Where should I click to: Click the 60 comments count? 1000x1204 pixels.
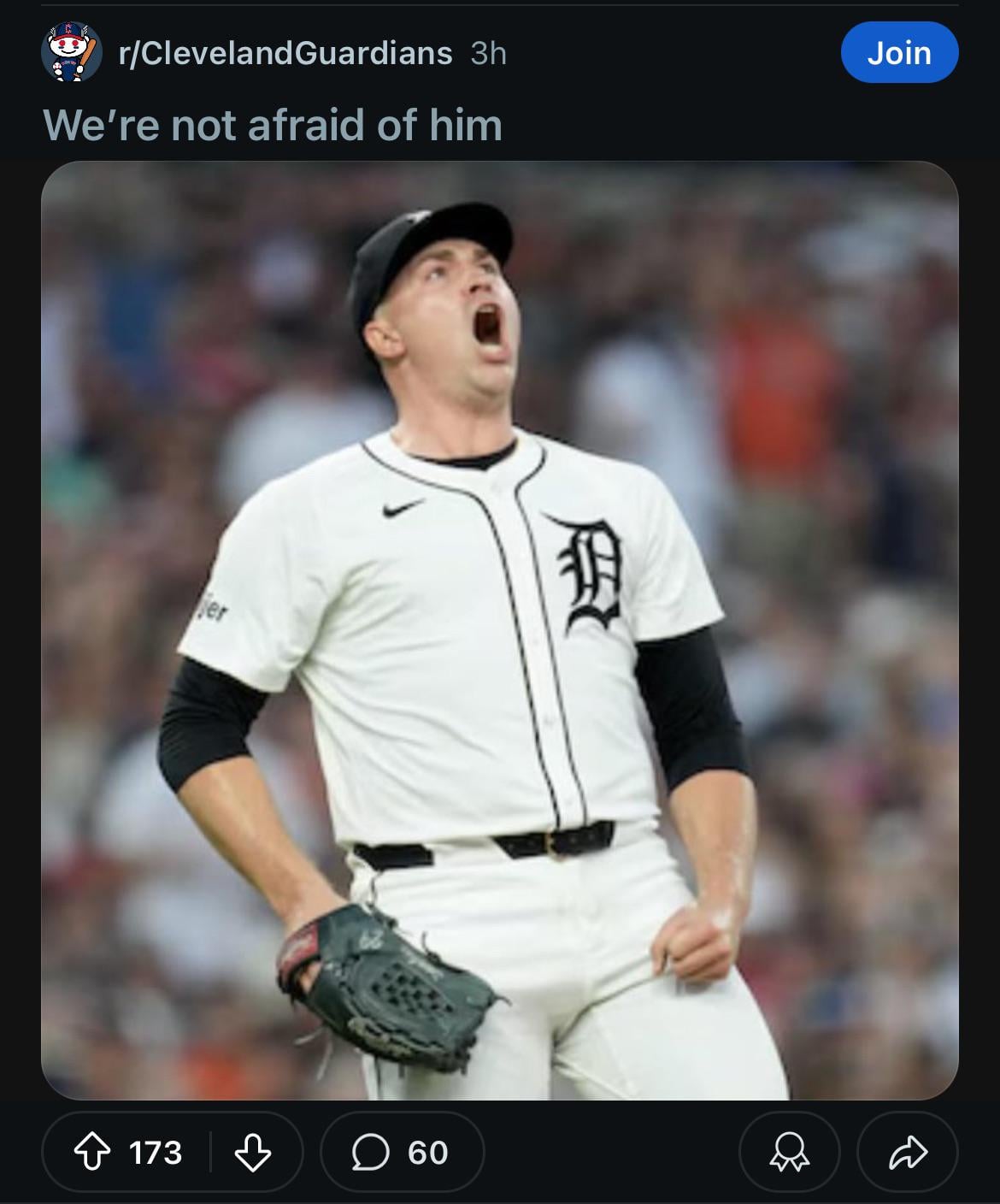click(427, 1153)
